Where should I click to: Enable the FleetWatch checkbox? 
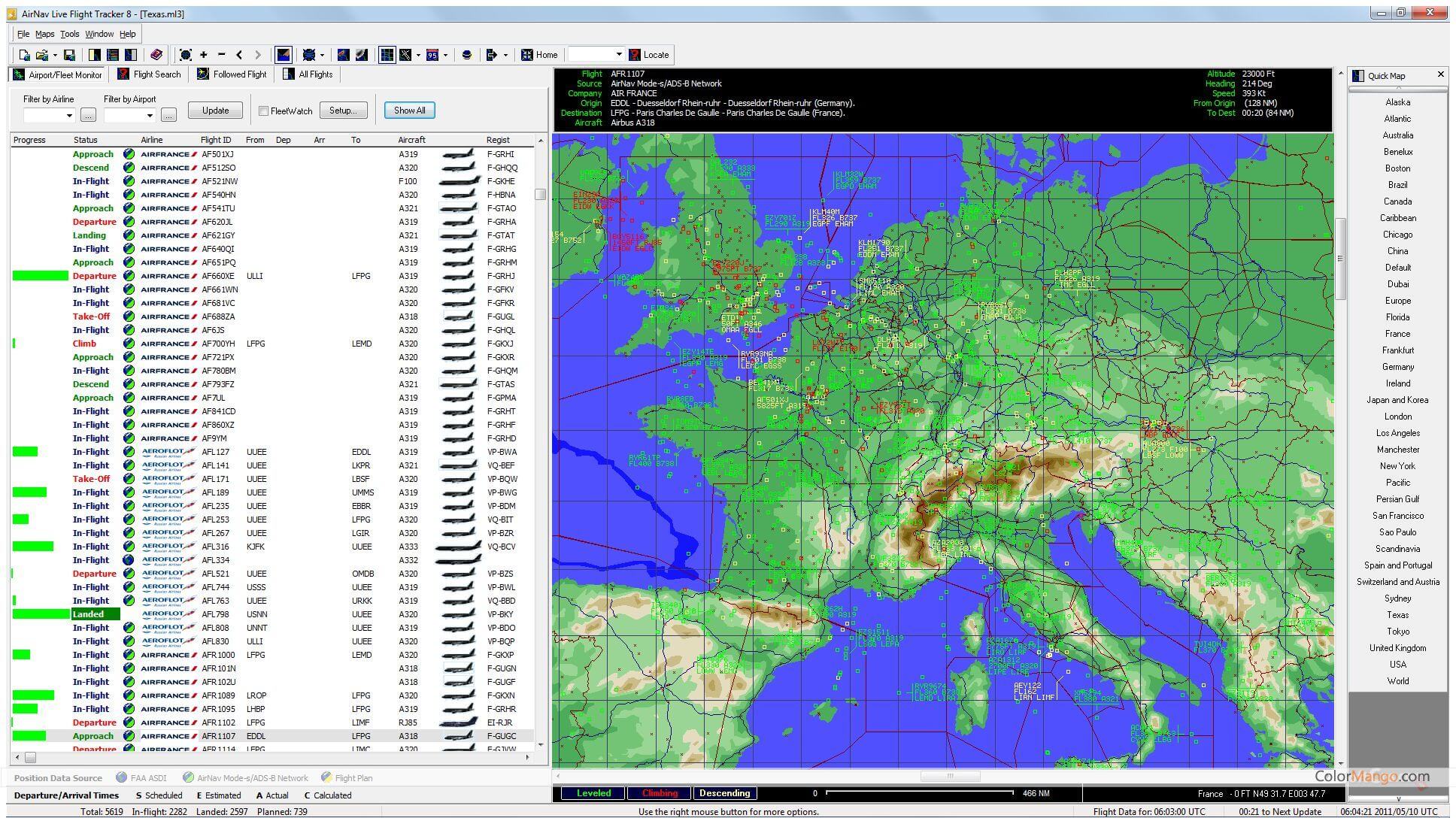(264, 110)
